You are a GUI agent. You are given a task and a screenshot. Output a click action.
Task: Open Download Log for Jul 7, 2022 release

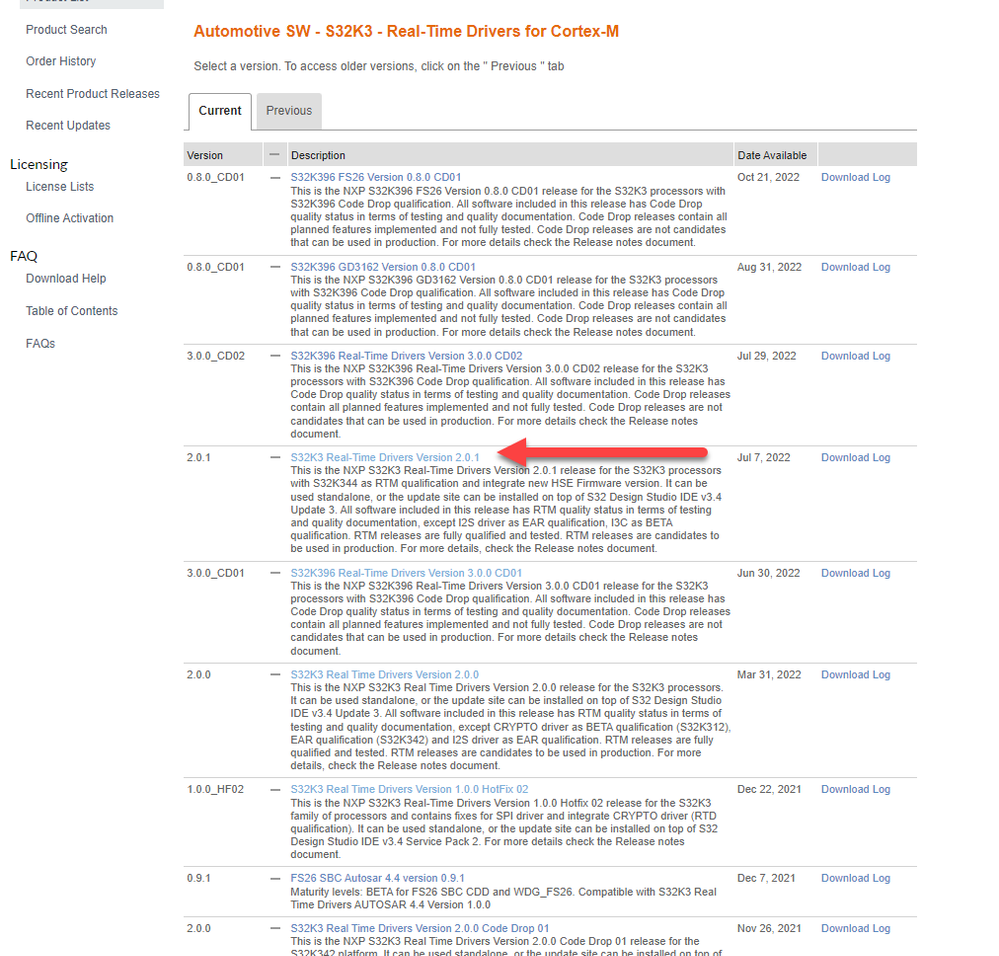[x=855, y=457]
